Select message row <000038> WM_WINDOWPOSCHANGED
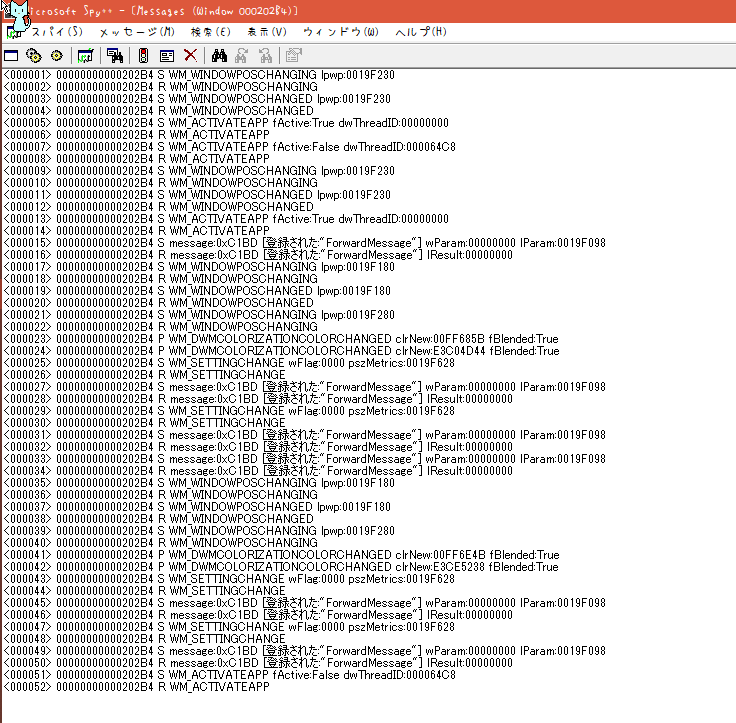Viewport: 736px width, 723px height. (x=159, y=519)
